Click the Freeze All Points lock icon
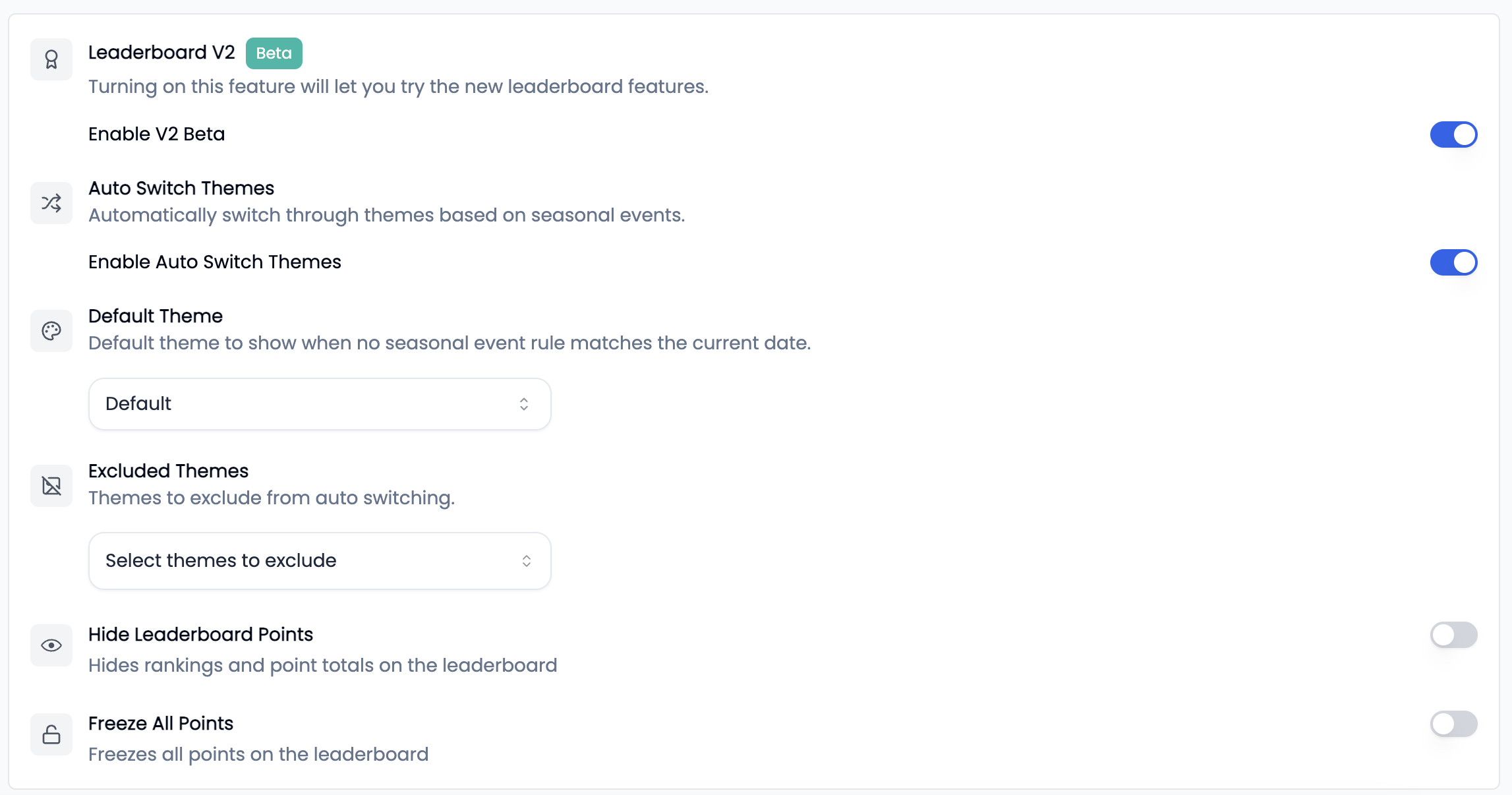 pos(51,734)
